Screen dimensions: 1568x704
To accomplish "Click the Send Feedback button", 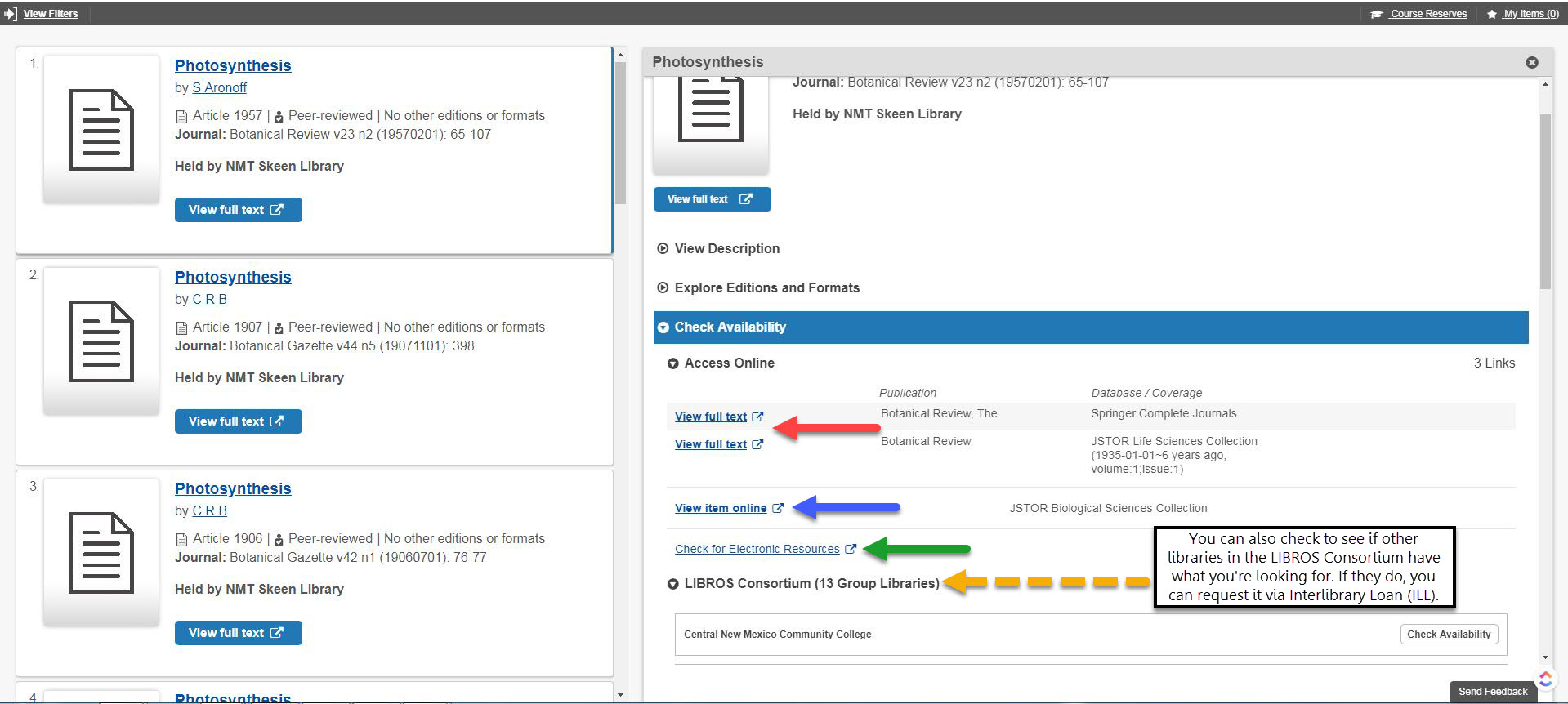I will pos(1492,692).
